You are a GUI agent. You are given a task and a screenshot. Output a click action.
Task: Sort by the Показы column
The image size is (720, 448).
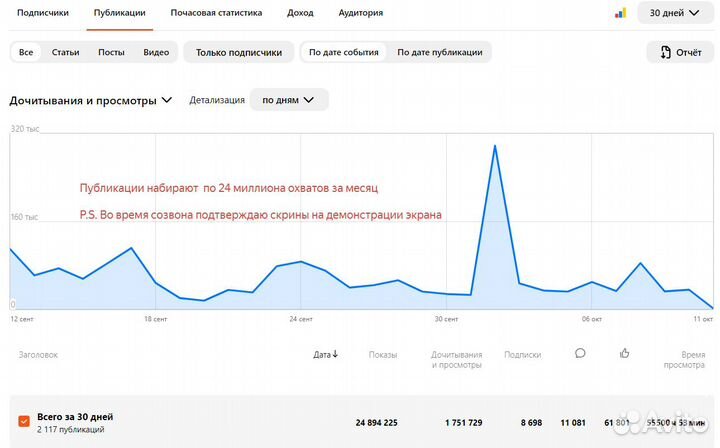[x=382, y=355]
